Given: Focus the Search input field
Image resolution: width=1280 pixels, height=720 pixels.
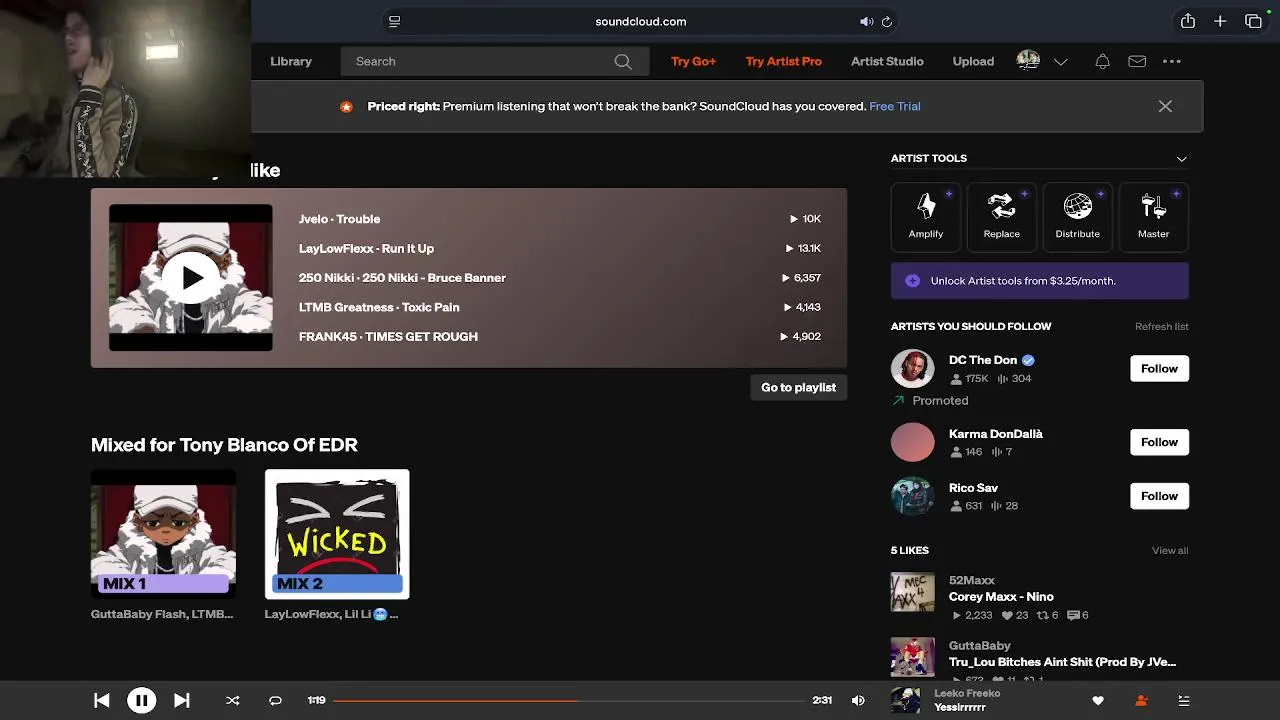Looking at the screenshot, I should pyautogui.click(x=494, y=61).
